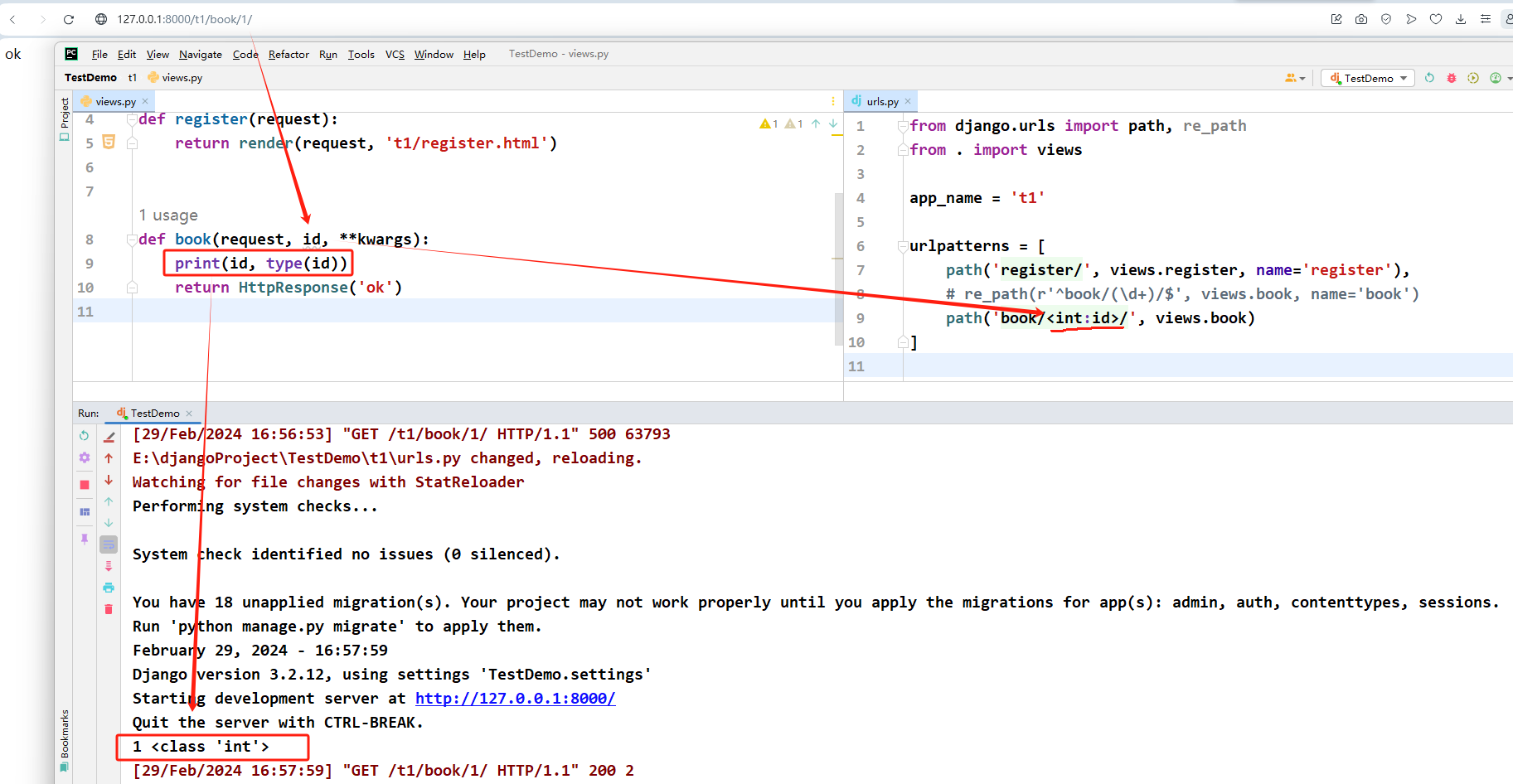Open Run panel settings gear

click(84, 457)
